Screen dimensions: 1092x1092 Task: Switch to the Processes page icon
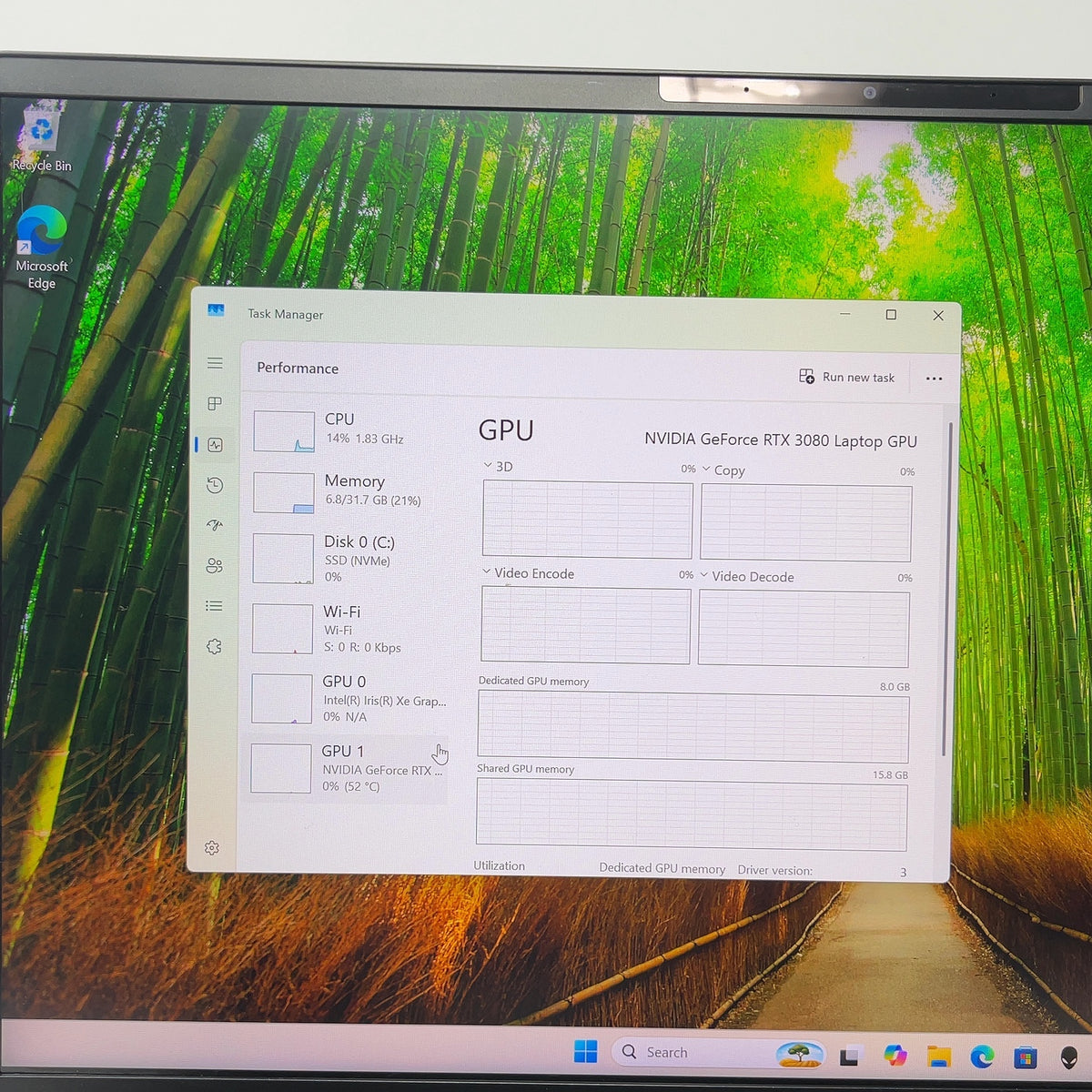[215, 403]
